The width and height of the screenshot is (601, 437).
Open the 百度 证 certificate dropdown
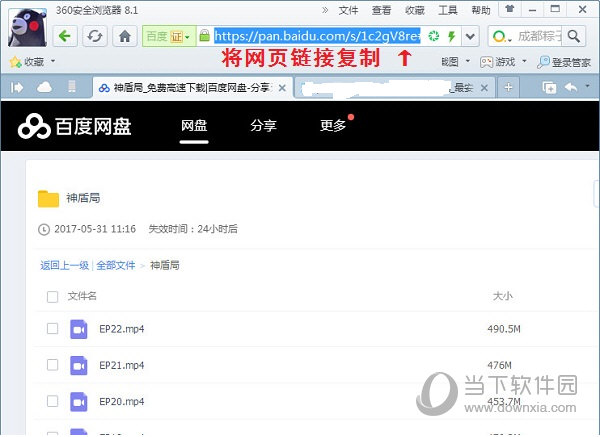coord(169,36)
